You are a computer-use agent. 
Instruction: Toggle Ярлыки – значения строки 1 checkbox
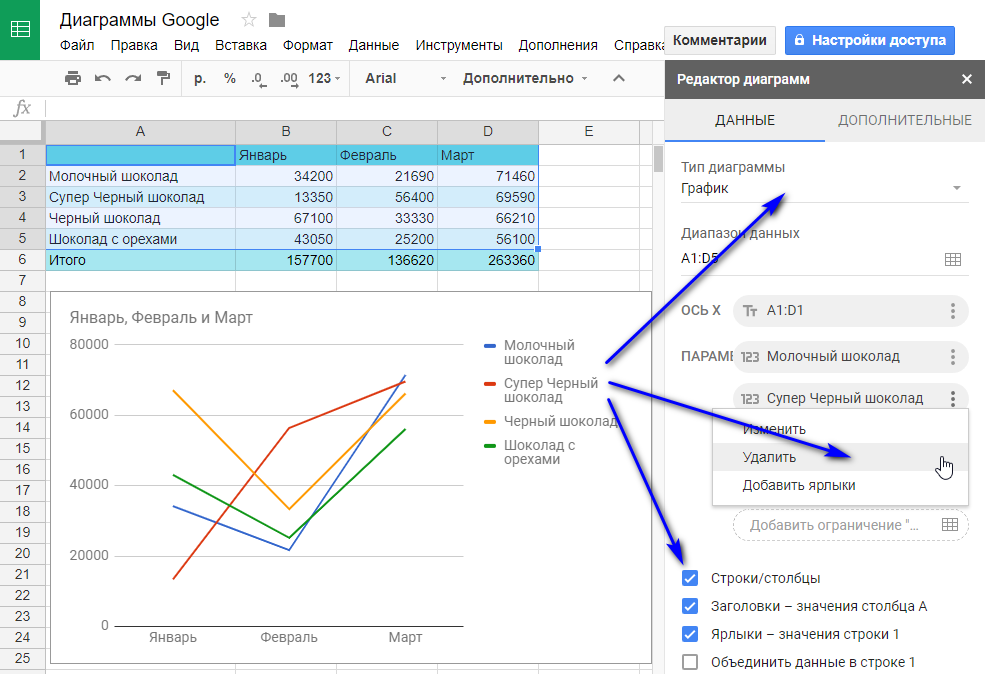(690, 634)
